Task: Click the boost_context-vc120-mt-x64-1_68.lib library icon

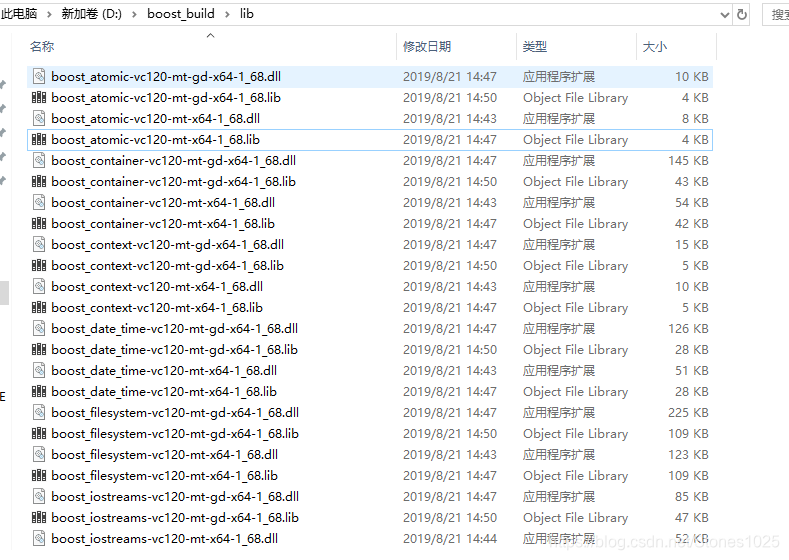Action: click(x=39, y=307)
